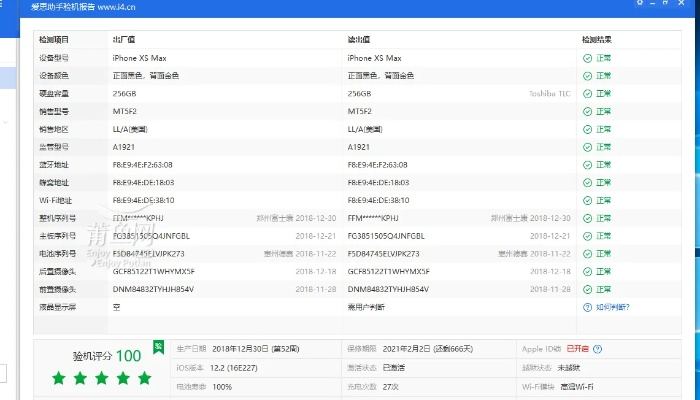Select the read battery serial F5D84745ELVJPK273
Viewport: 700px width, 400px height.
click(x=383, y=254)
